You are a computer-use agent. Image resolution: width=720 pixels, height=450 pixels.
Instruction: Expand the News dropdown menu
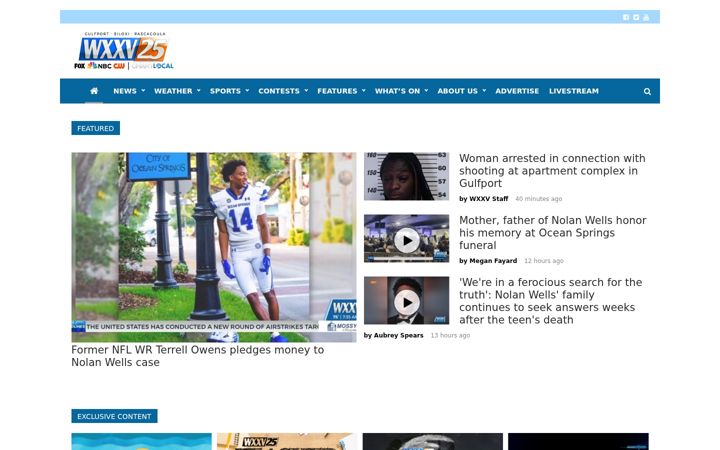[129, 91]
